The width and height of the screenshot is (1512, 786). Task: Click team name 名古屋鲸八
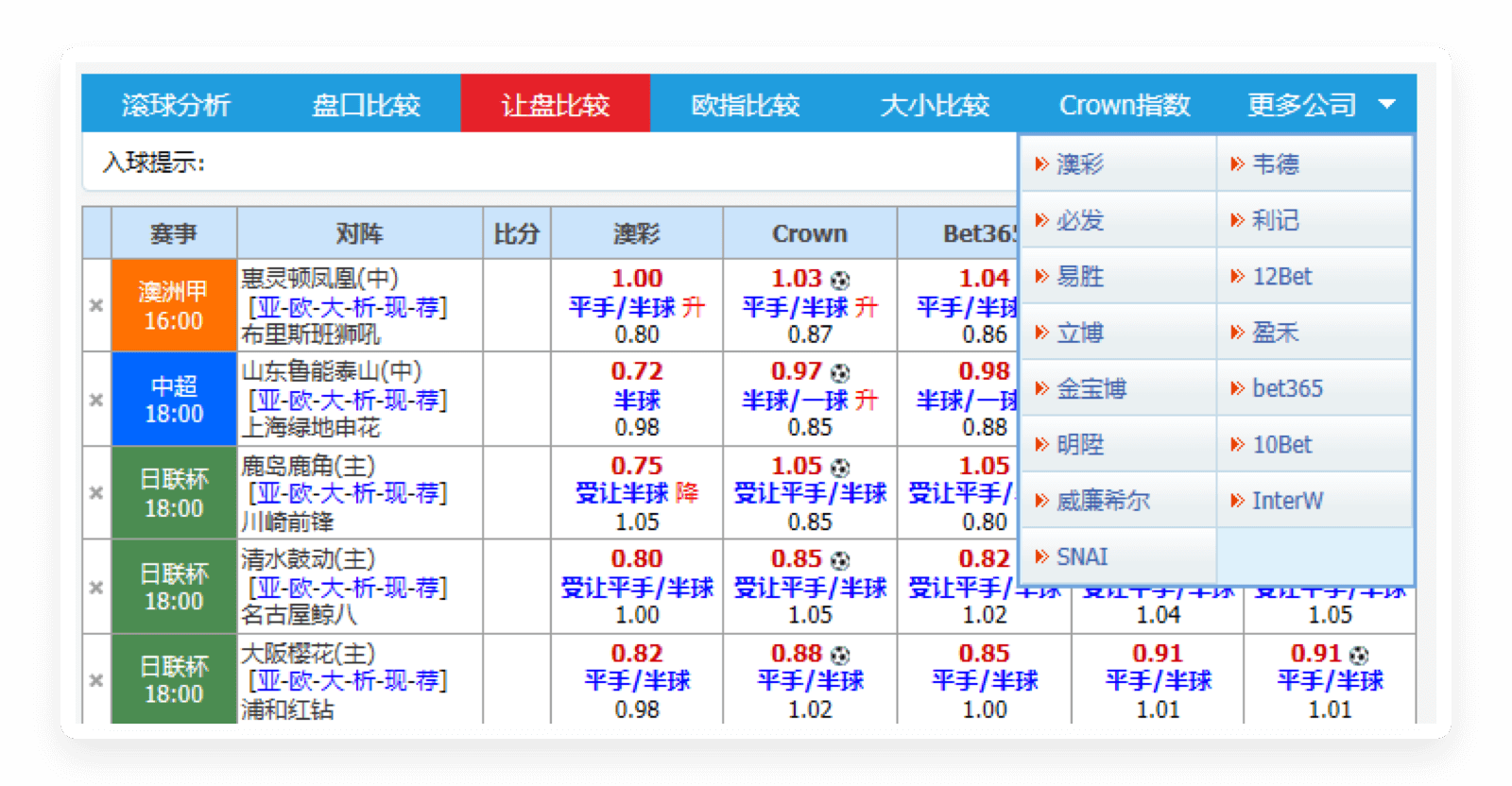299,615
